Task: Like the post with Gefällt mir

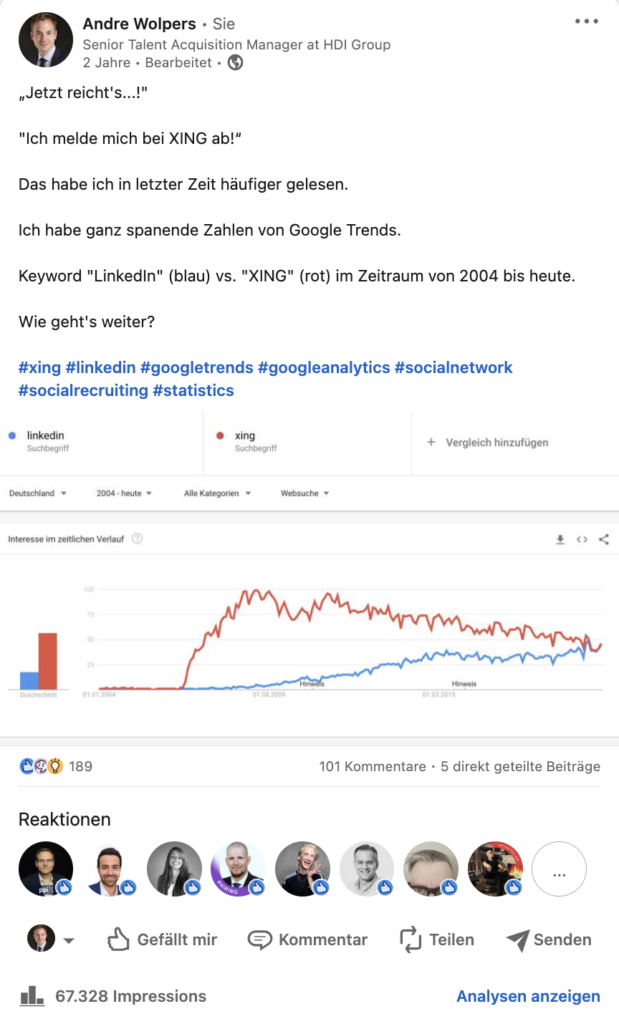Action: [162, 940]
